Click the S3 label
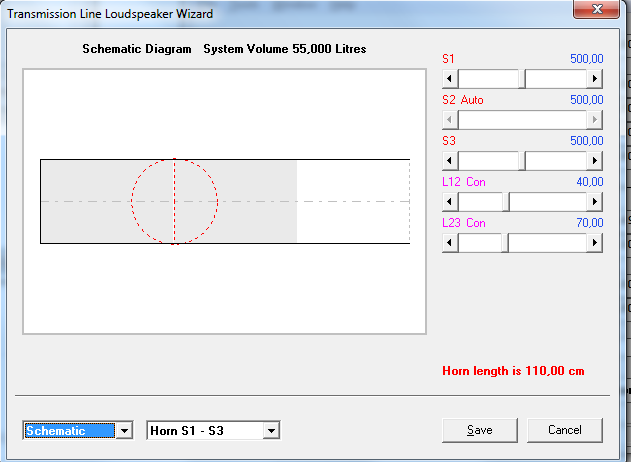Viewport: 631px width, 462px height. (x=449, y=141)
